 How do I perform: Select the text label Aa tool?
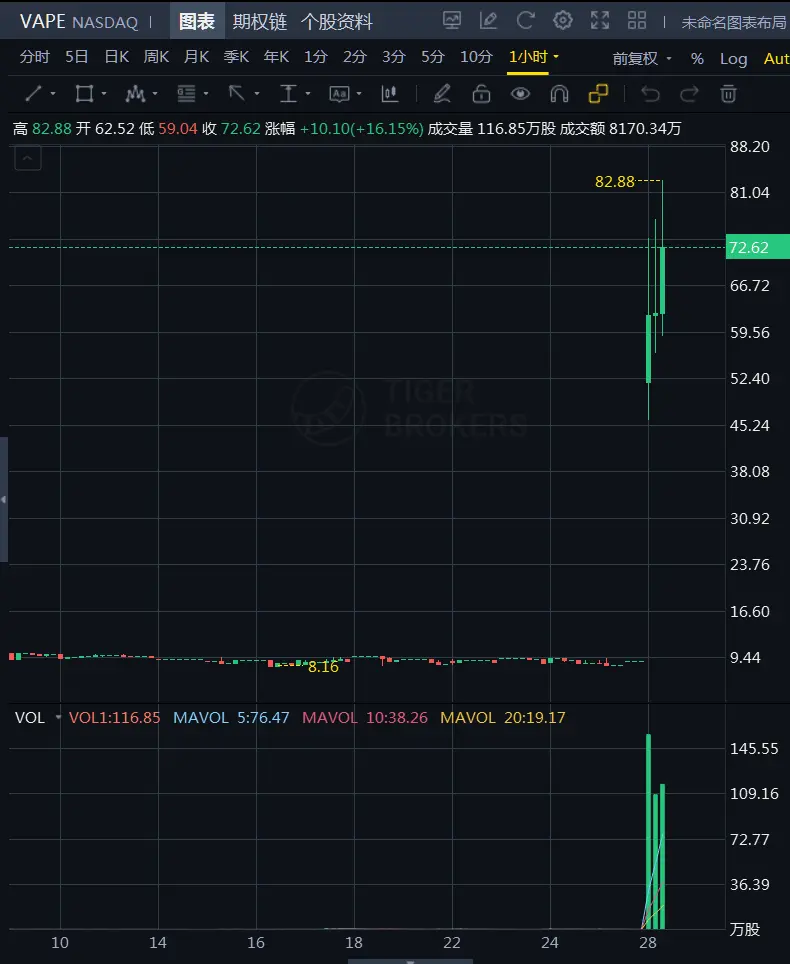pos(339,93)
